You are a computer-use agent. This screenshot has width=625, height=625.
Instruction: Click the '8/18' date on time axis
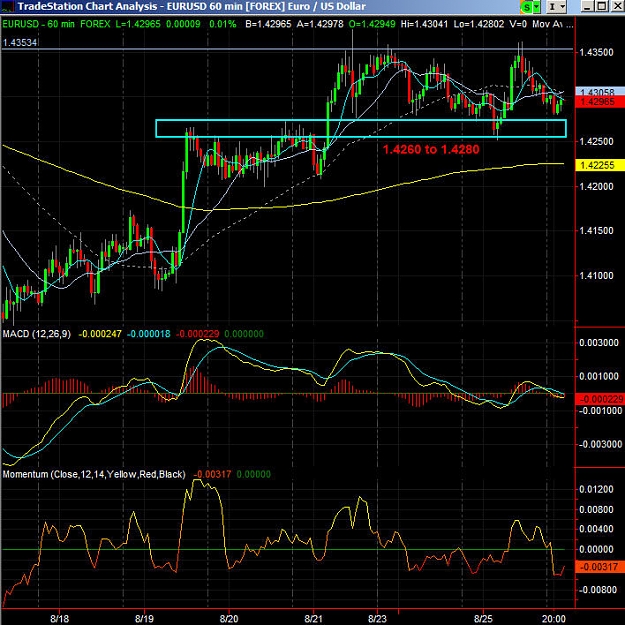pyautogui.click(x=59, y=619)
